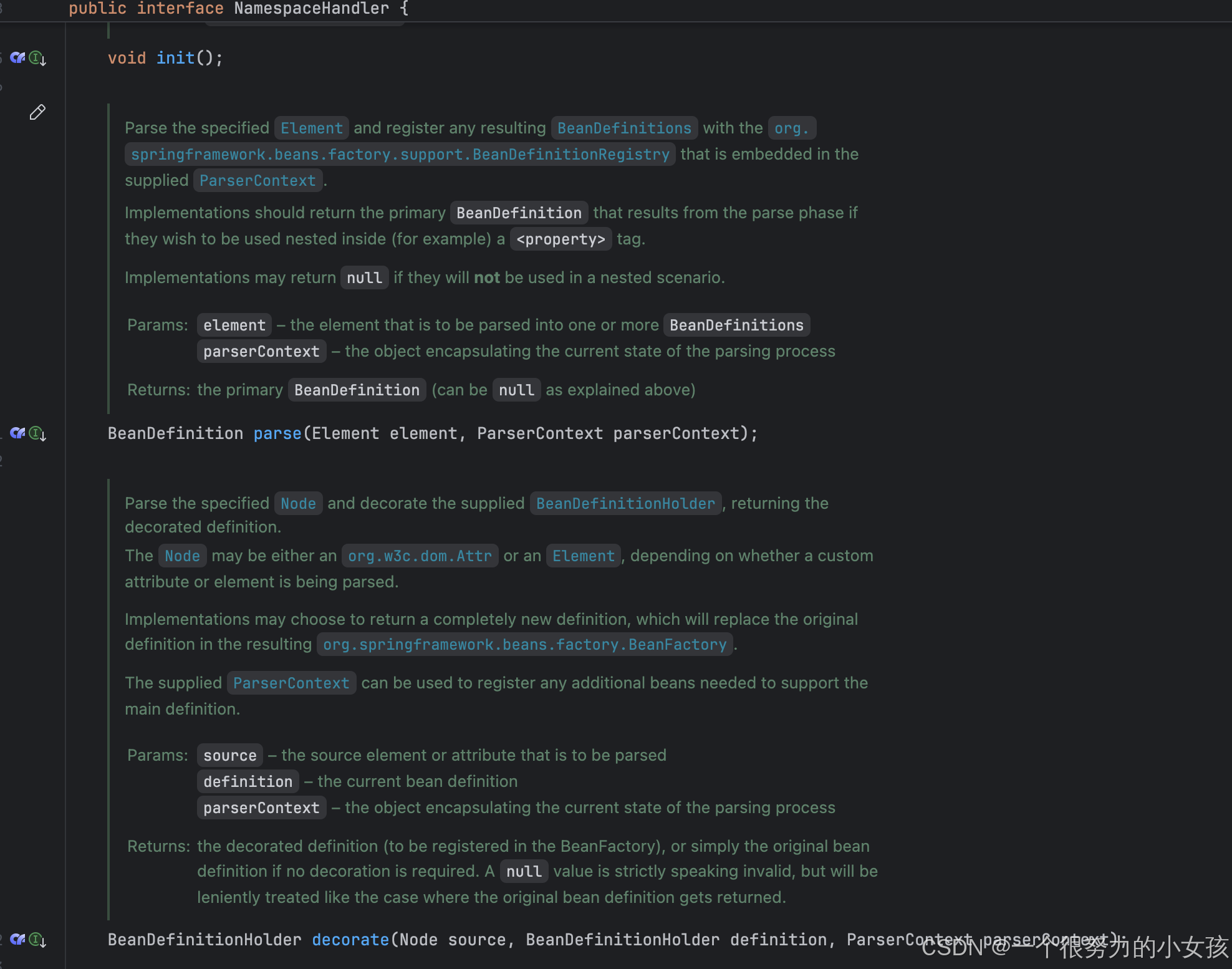Open the BeanDefinitions link in parse docs
Screen dimensions: 1232x969
(x=624, y=128)
